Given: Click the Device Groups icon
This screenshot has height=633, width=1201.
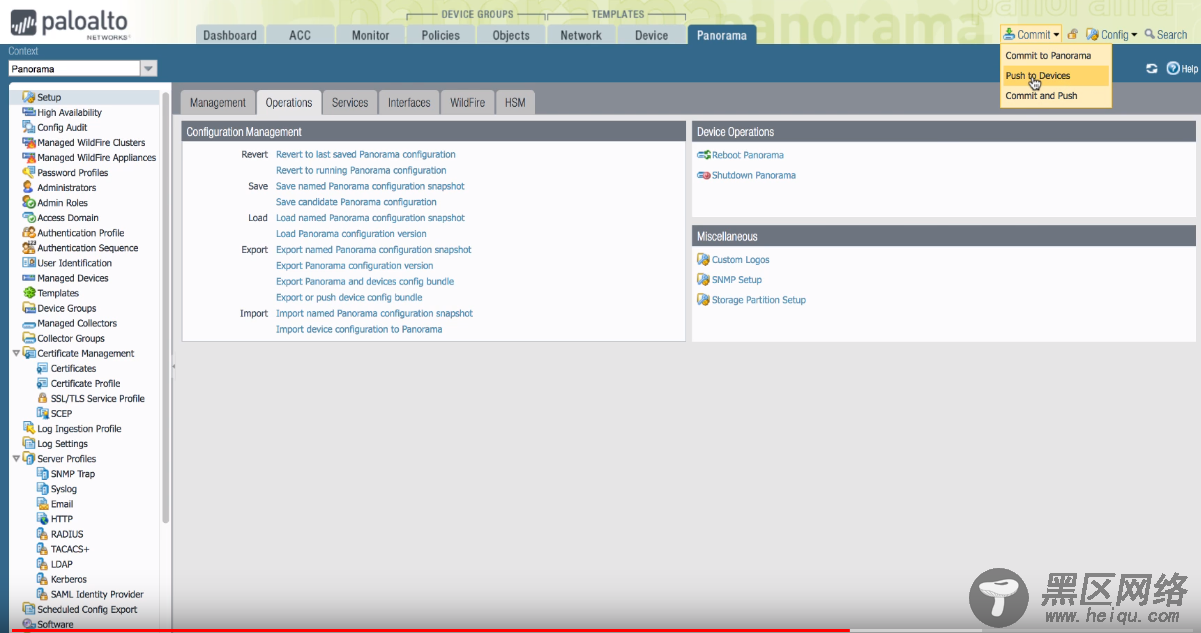Looking at the screenshot, I should (x=29, y=308).
